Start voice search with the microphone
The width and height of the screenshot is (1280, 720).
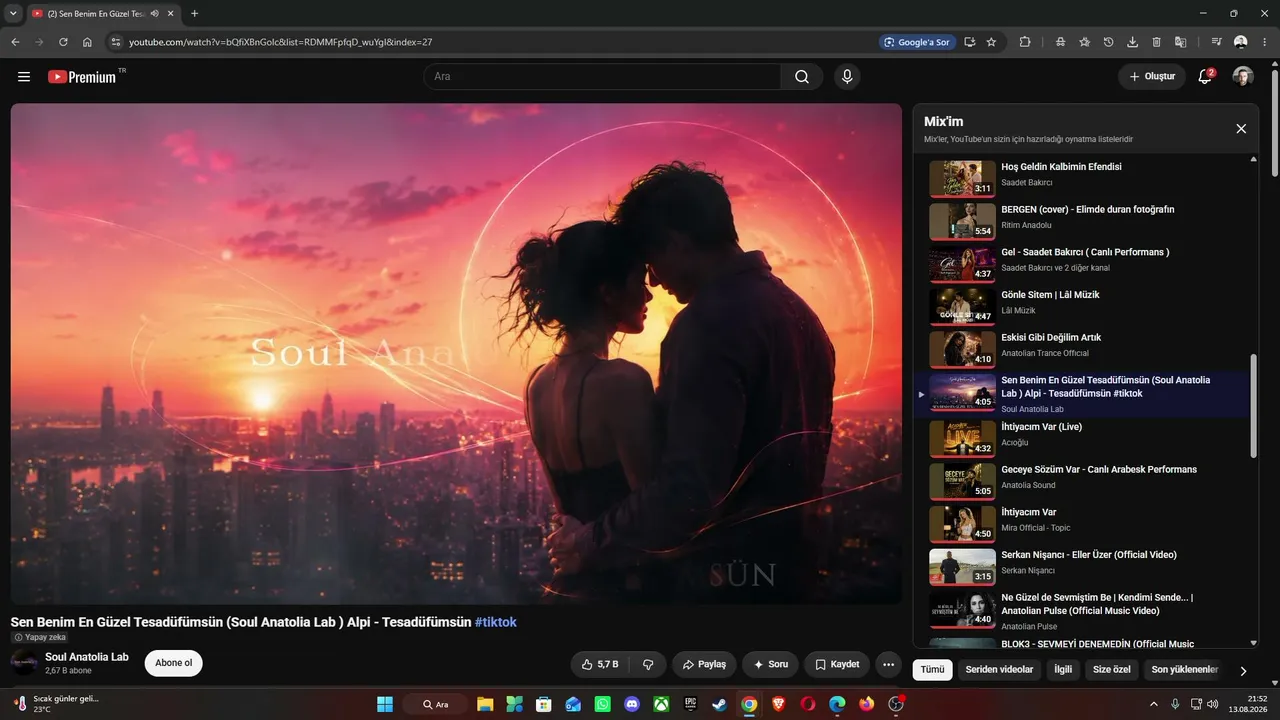[847, 77]
